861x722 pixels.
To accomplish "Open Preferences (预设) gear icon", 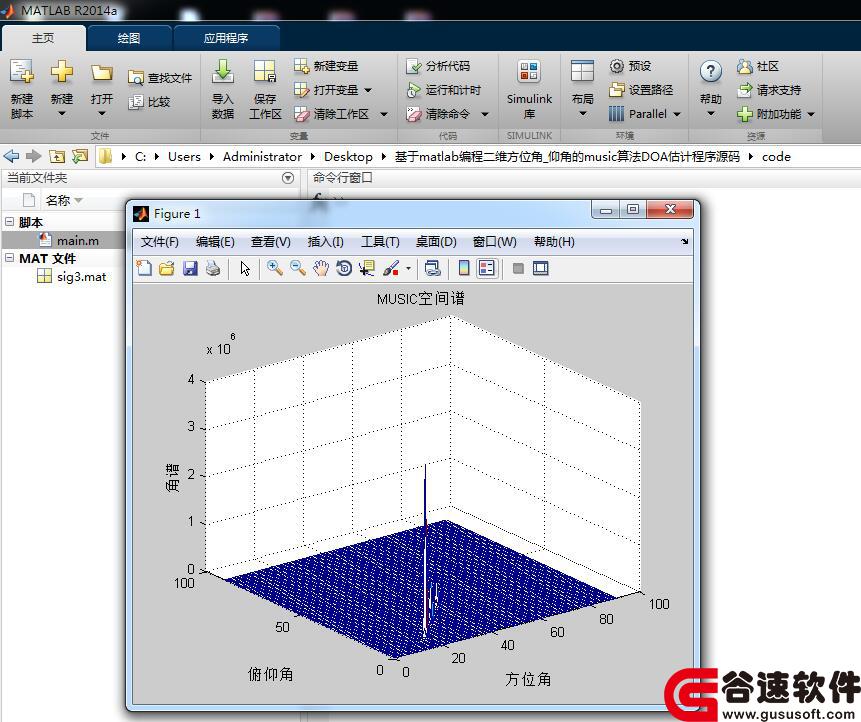I will pos(617,66).
